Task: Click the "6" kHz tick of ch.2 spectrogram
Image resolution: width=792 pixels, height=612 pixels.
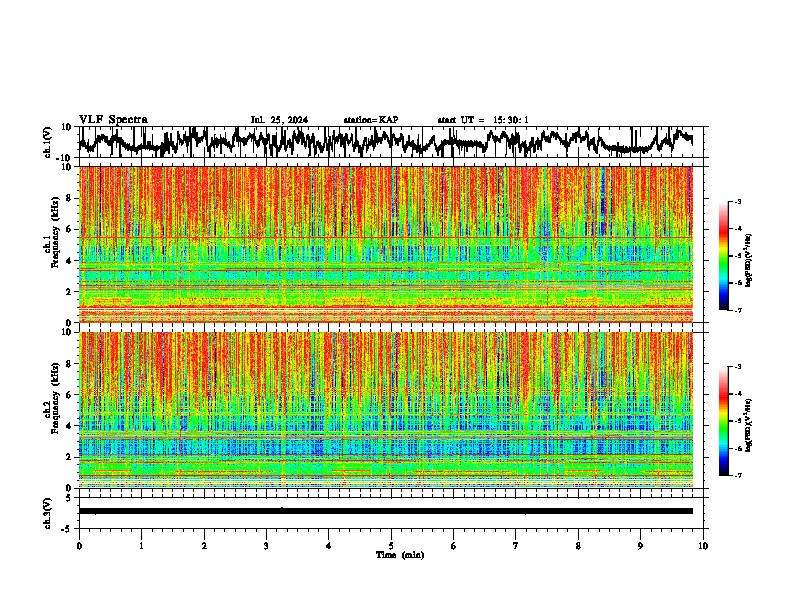Action: point(70,395)
